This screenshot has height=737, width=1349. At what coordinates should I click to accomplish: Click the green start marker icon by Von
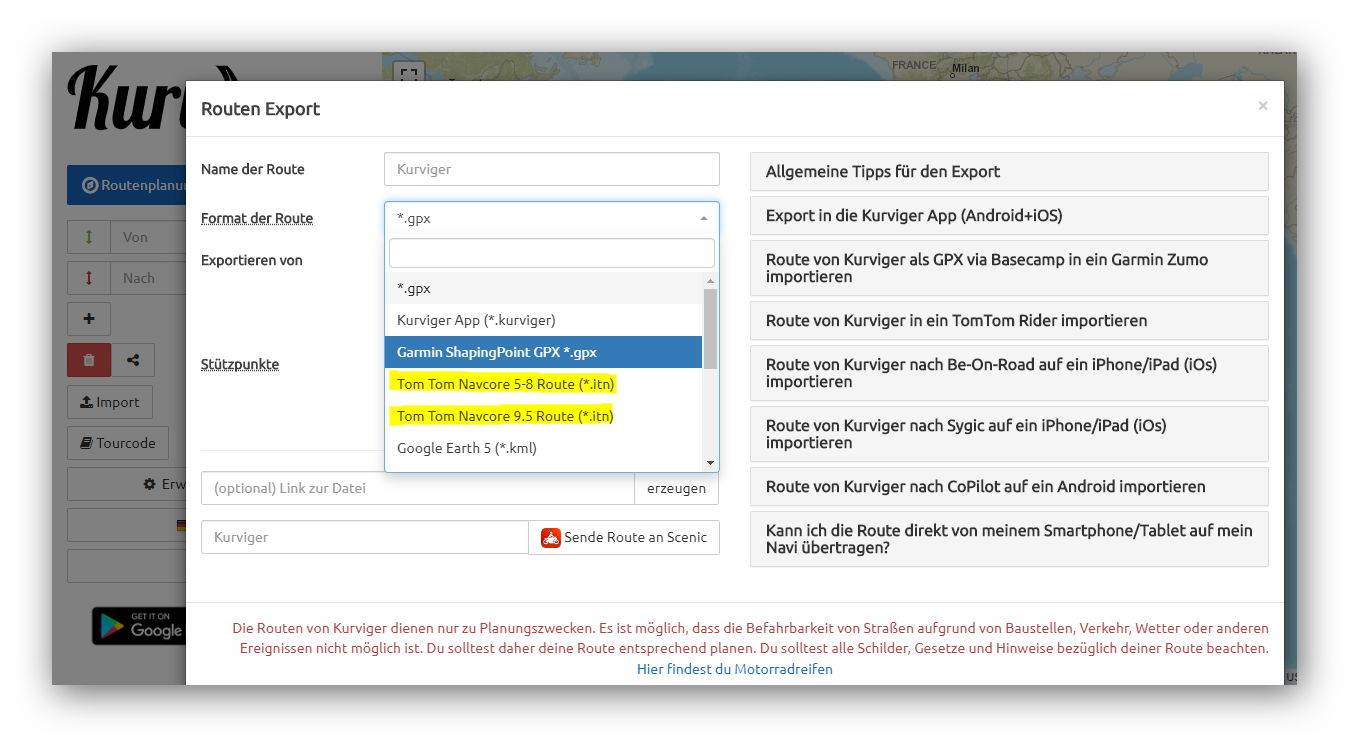click(89, 237)
